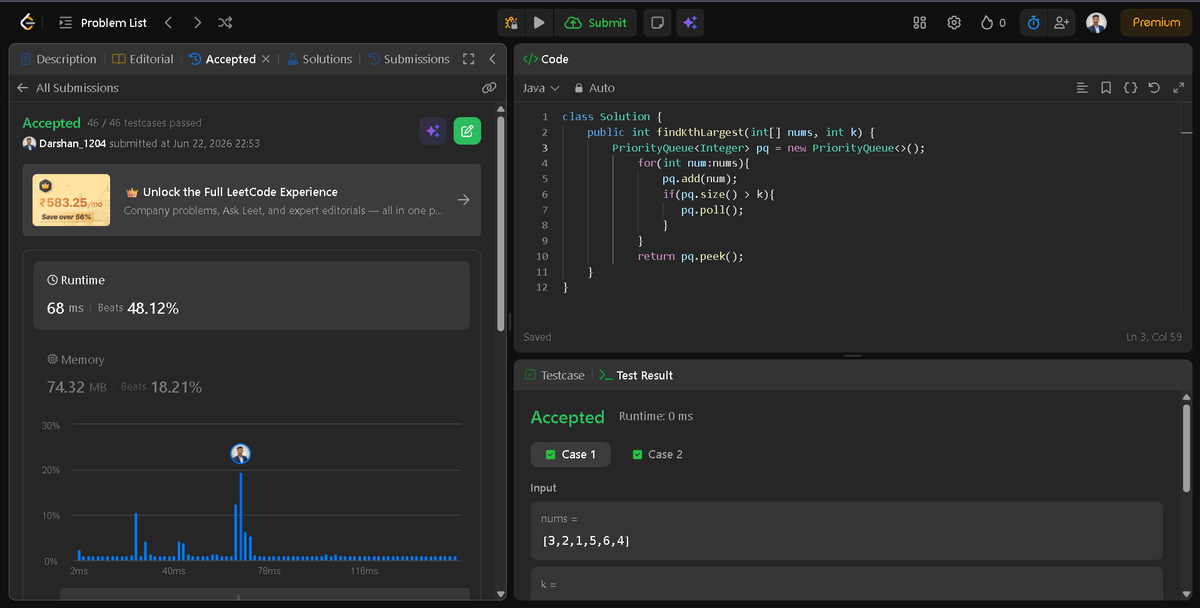Click the tallest runtime distribution bar
Image resolution: width=1200 pixels, height=608 pixels.
click(x=240, y=516)
